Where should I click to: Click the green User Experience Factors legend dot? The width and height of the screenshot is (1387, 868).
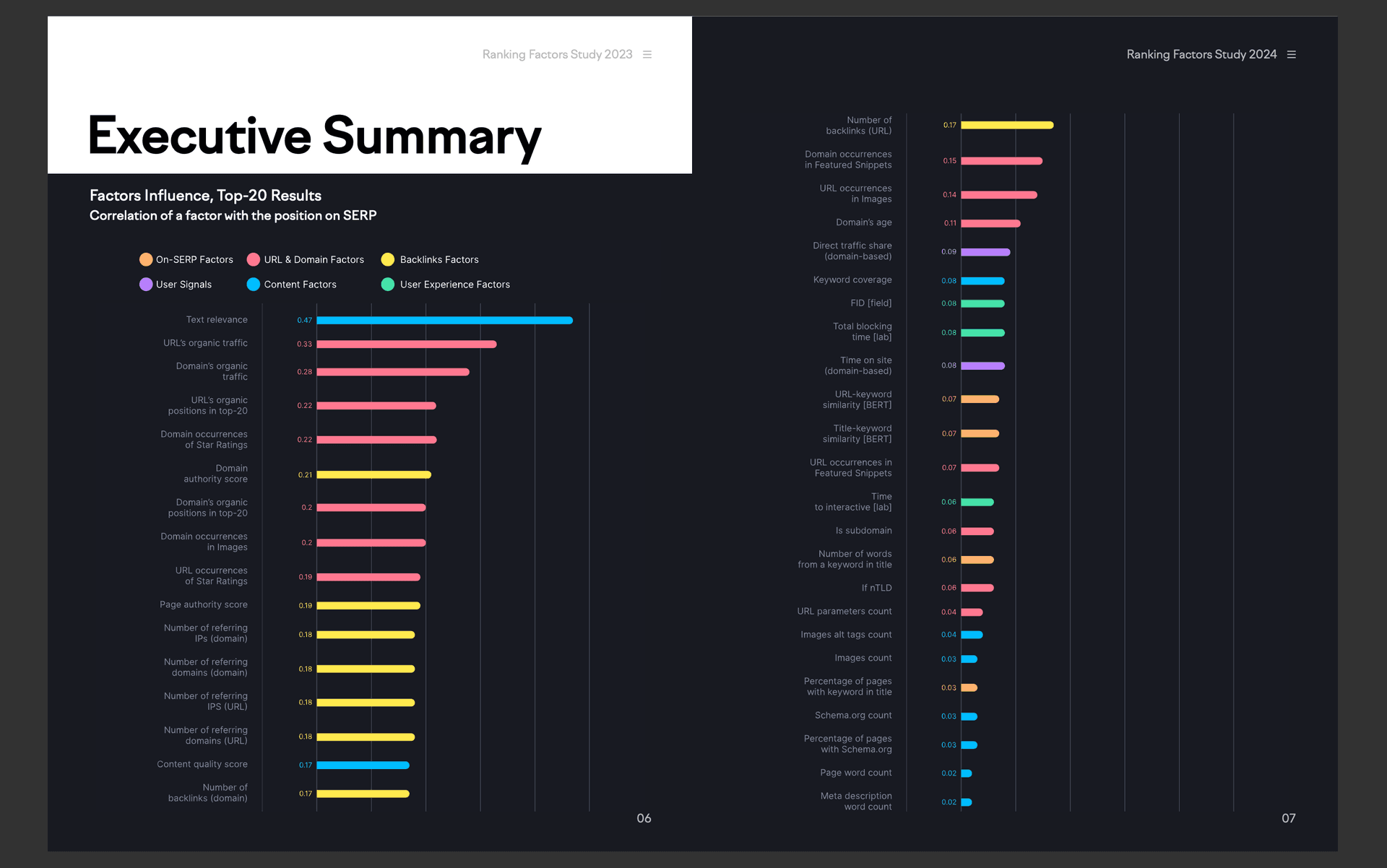[388, 285]
